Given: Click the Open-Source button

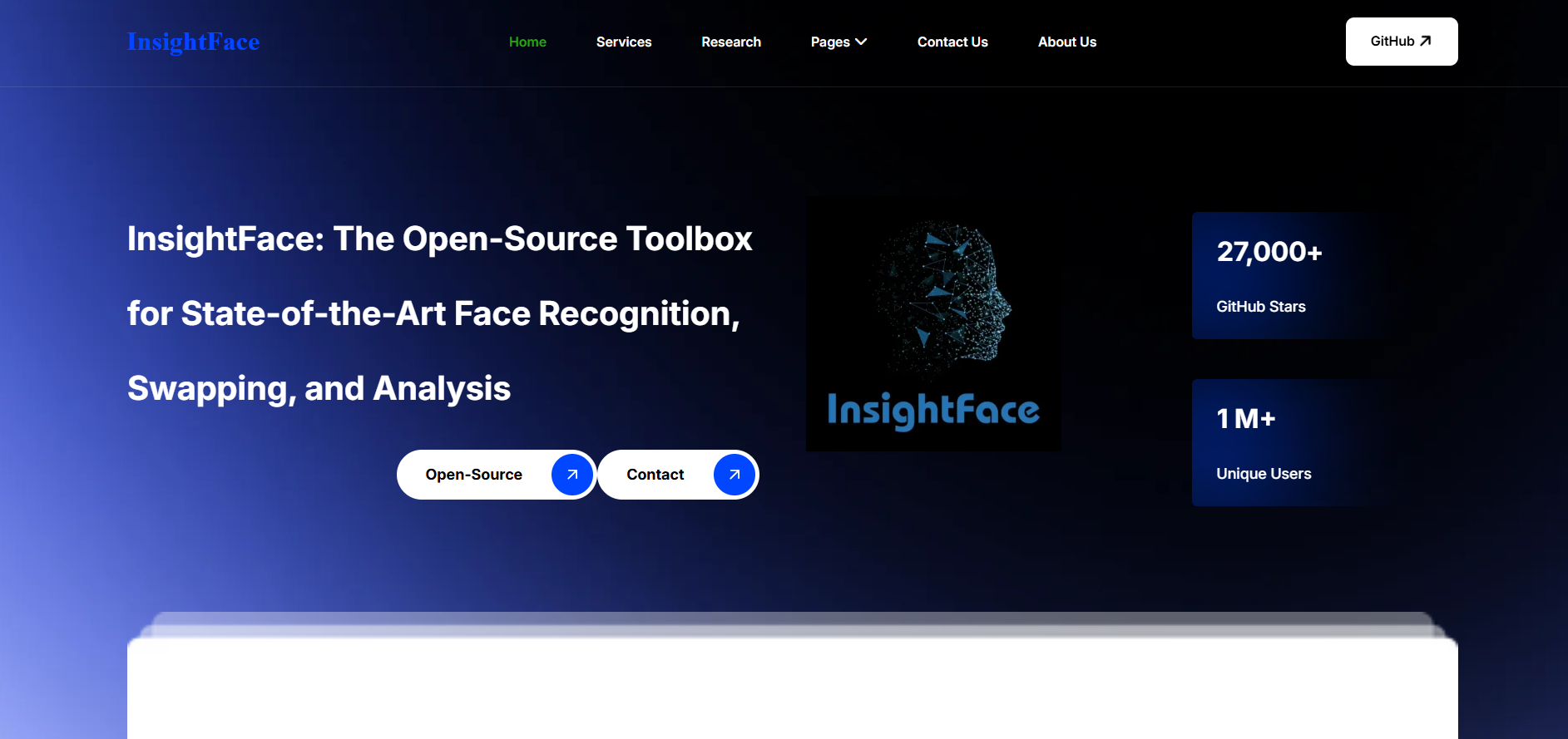Looking at the screenshot, I should [497, 475].
